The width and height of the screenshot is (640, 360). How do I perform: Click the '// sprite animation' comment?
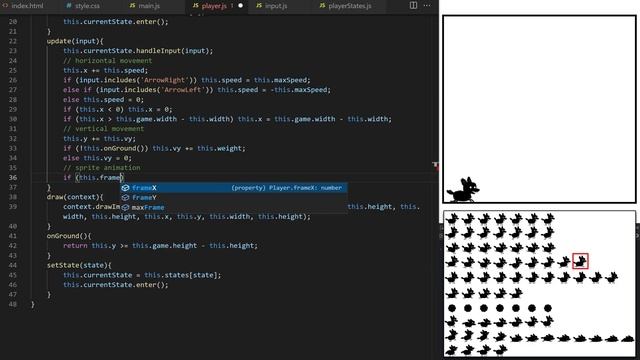click(102, 168)
